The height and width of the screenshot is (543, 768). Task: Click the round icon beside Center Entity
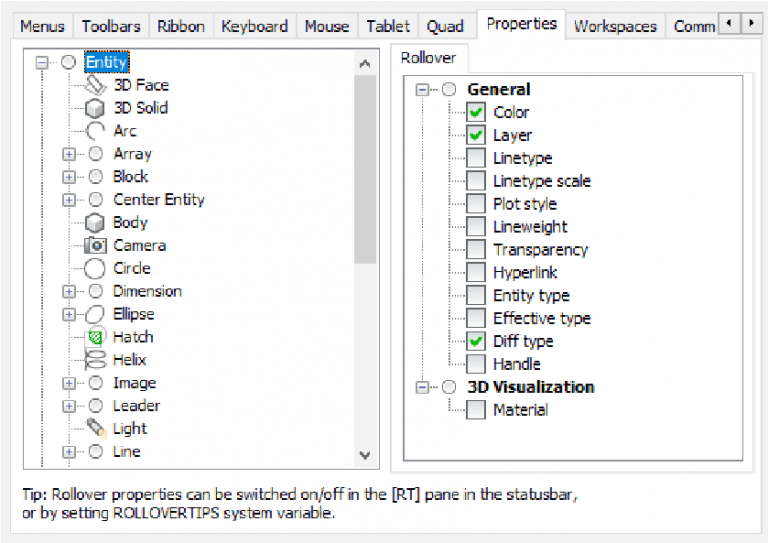pos(96,200)
